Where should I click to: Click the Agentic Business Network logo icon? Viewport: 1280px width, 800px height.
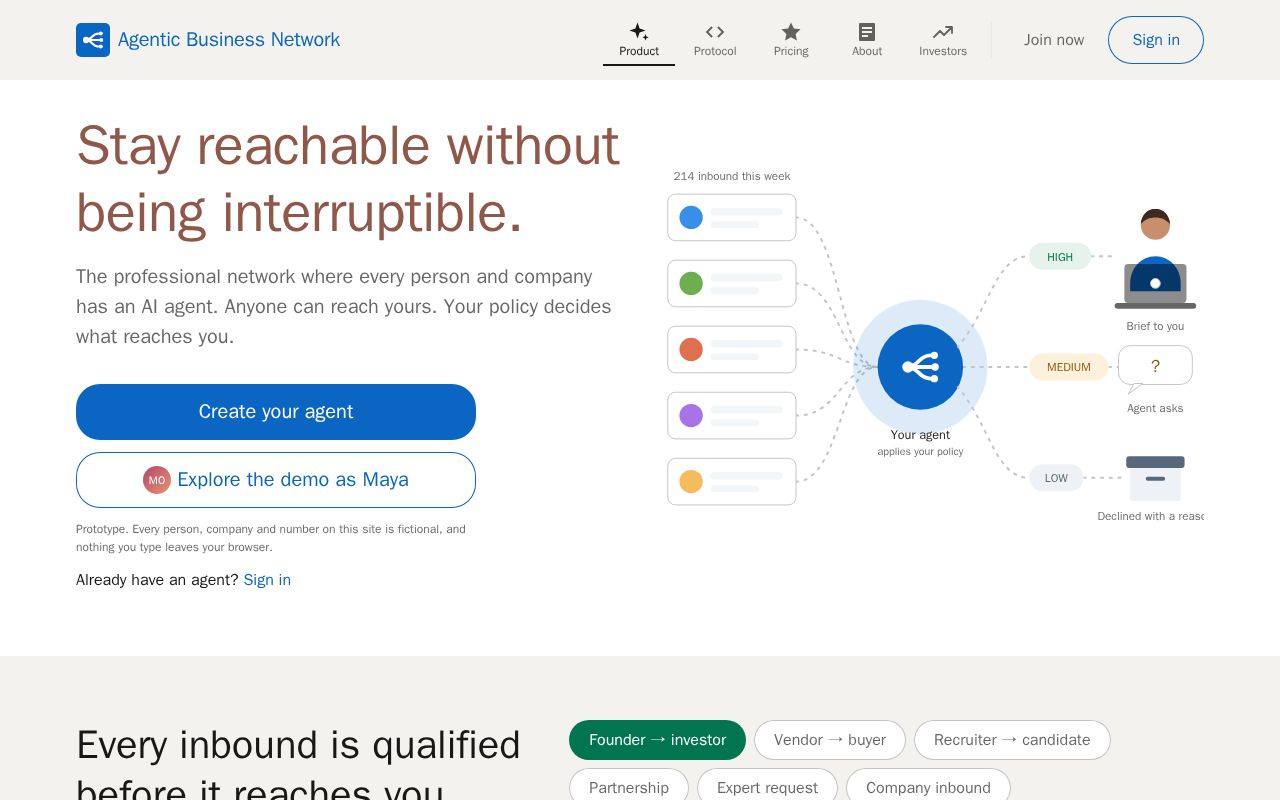tap(93, 40)
